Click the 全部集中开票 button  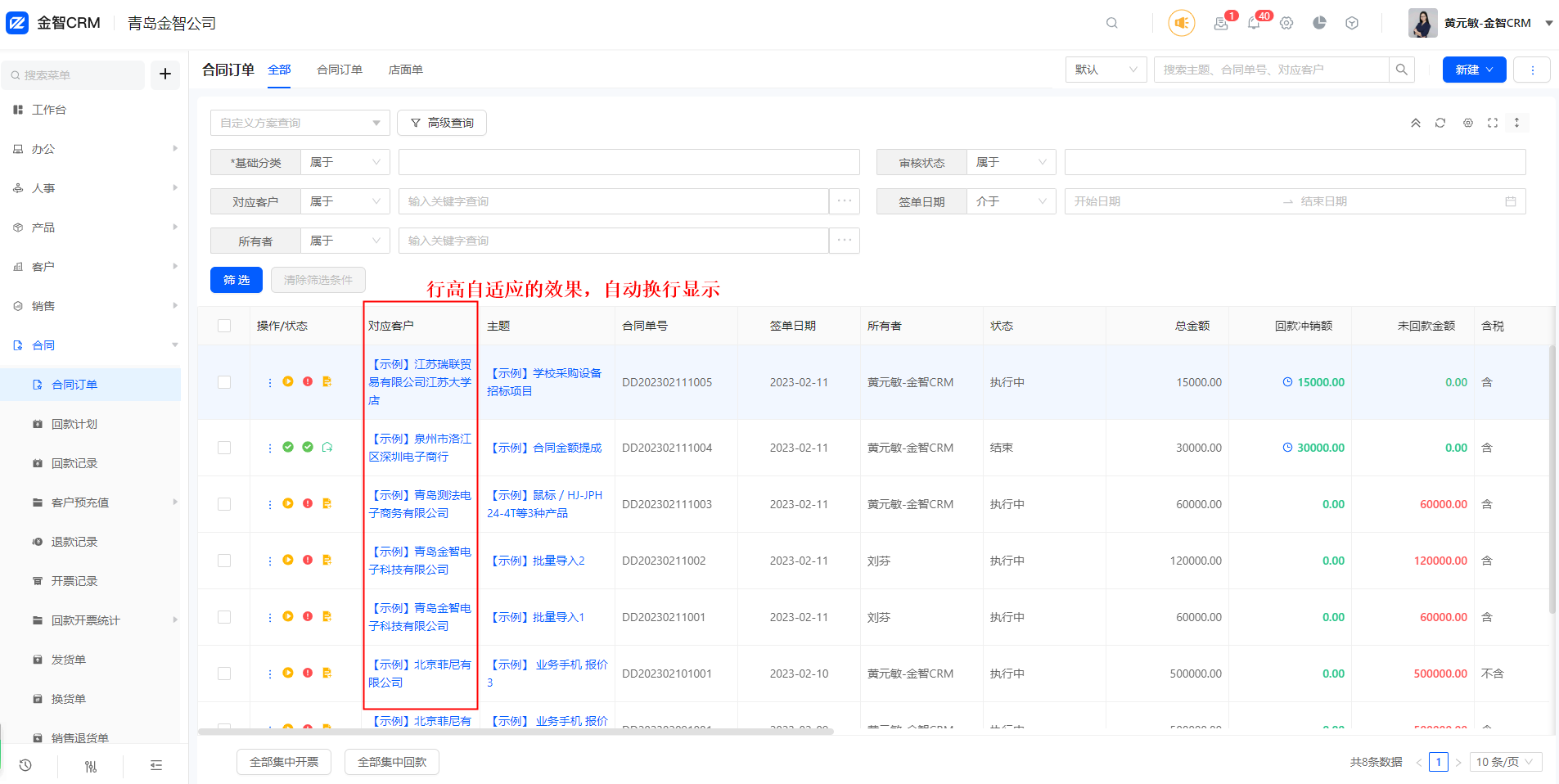point(284,762)
